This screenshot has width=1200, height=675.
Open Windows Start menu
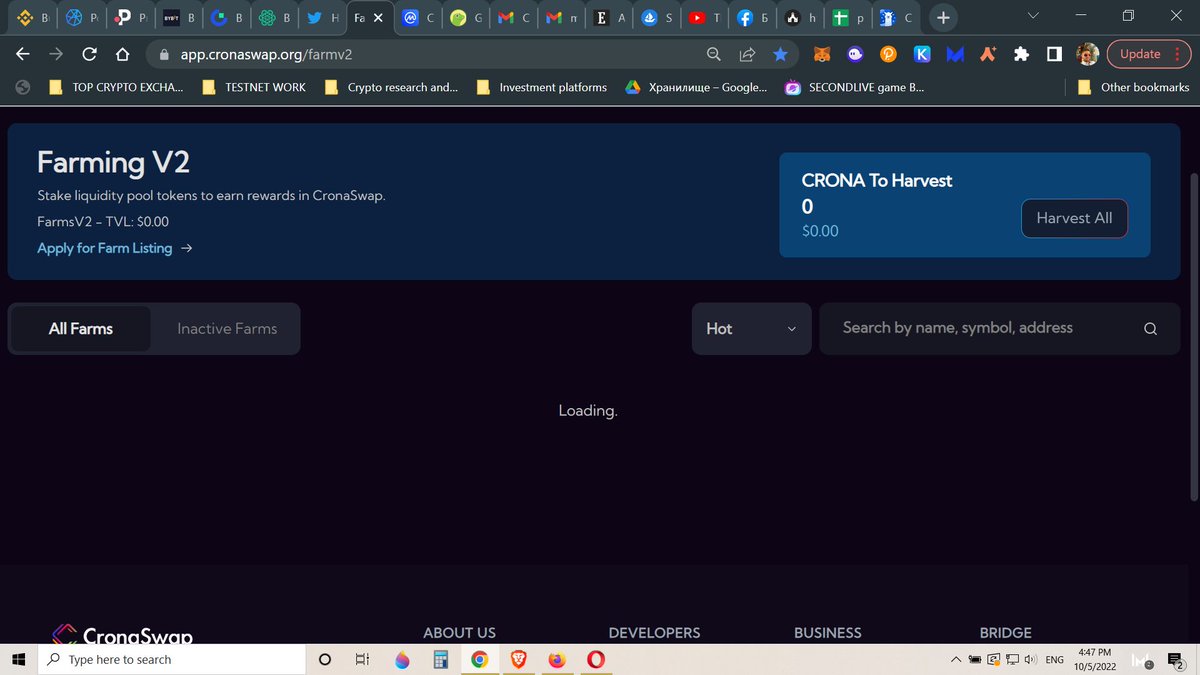(18, 659)
